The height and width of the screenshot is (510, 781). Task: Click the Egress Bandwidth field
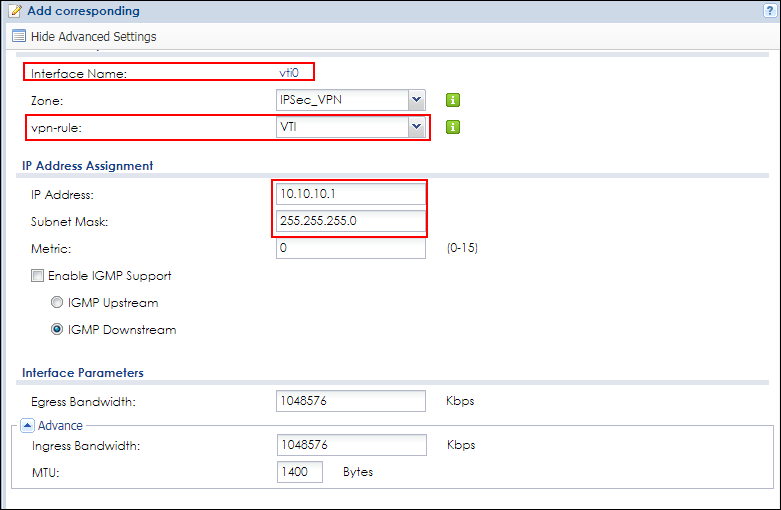[351, 401]
